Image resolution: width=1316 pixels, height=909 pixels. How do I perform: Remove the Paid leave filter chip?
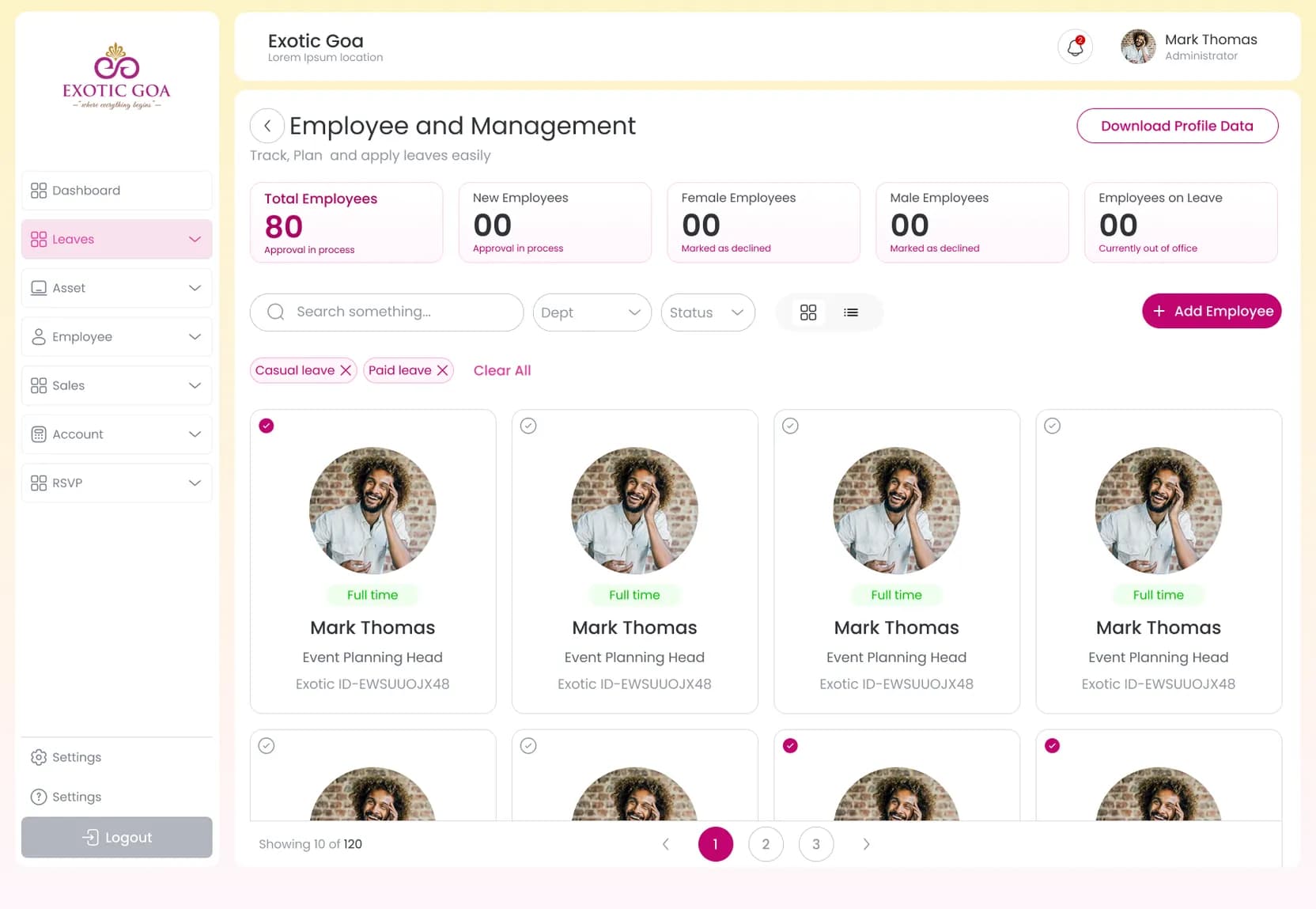click(442, 370)
